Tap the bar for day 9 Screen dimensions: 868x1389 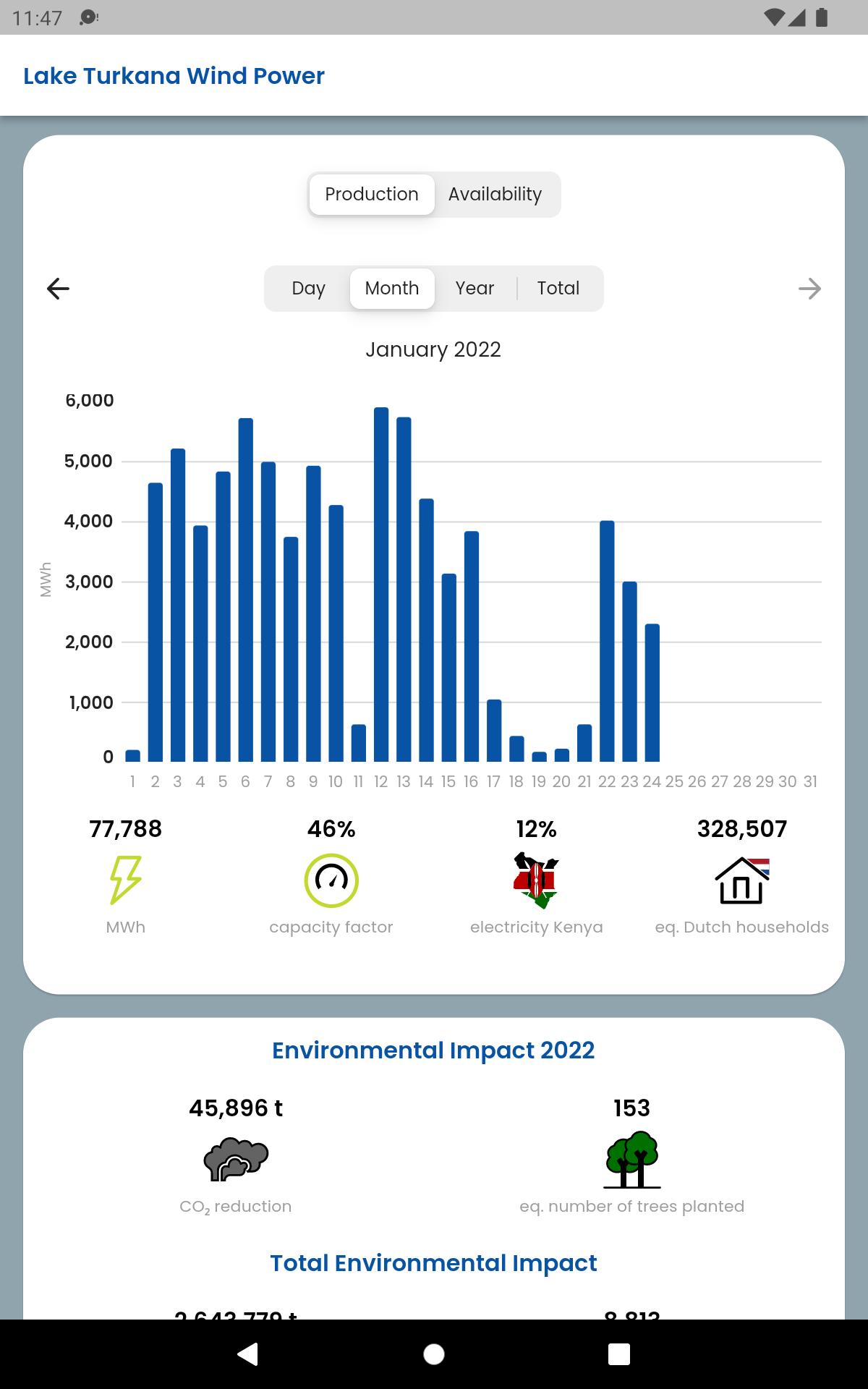[x=313, y=613]
